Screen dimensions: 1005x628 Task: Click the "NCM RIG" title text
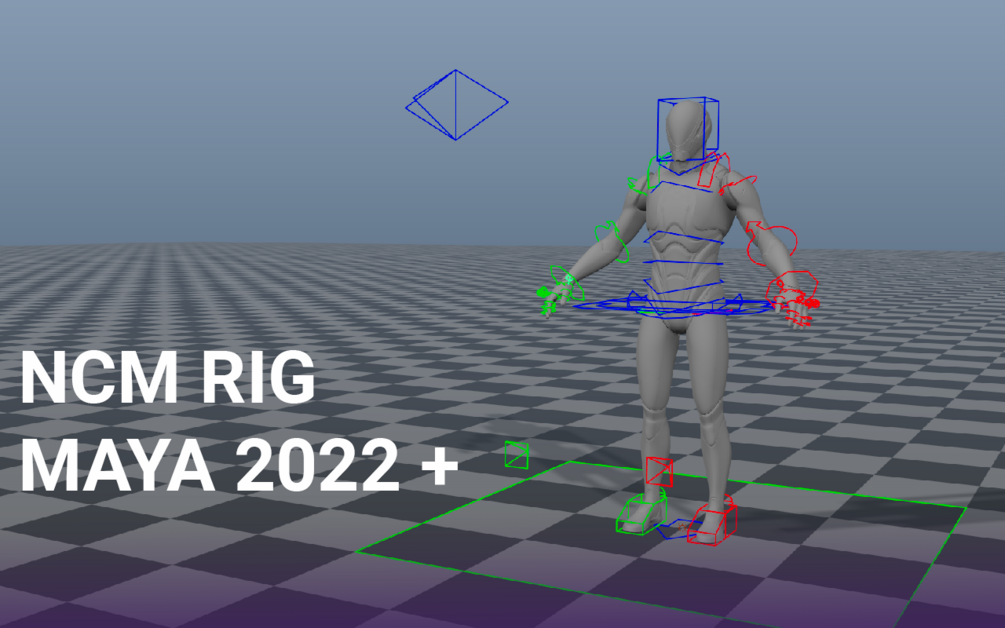tap(168, 377)
